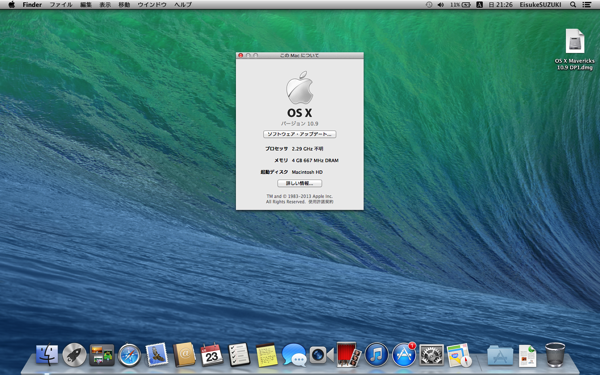The width and height of the screenshot is (600, 375).
Task: Open the Apple menu
Action: click(11, 5)
